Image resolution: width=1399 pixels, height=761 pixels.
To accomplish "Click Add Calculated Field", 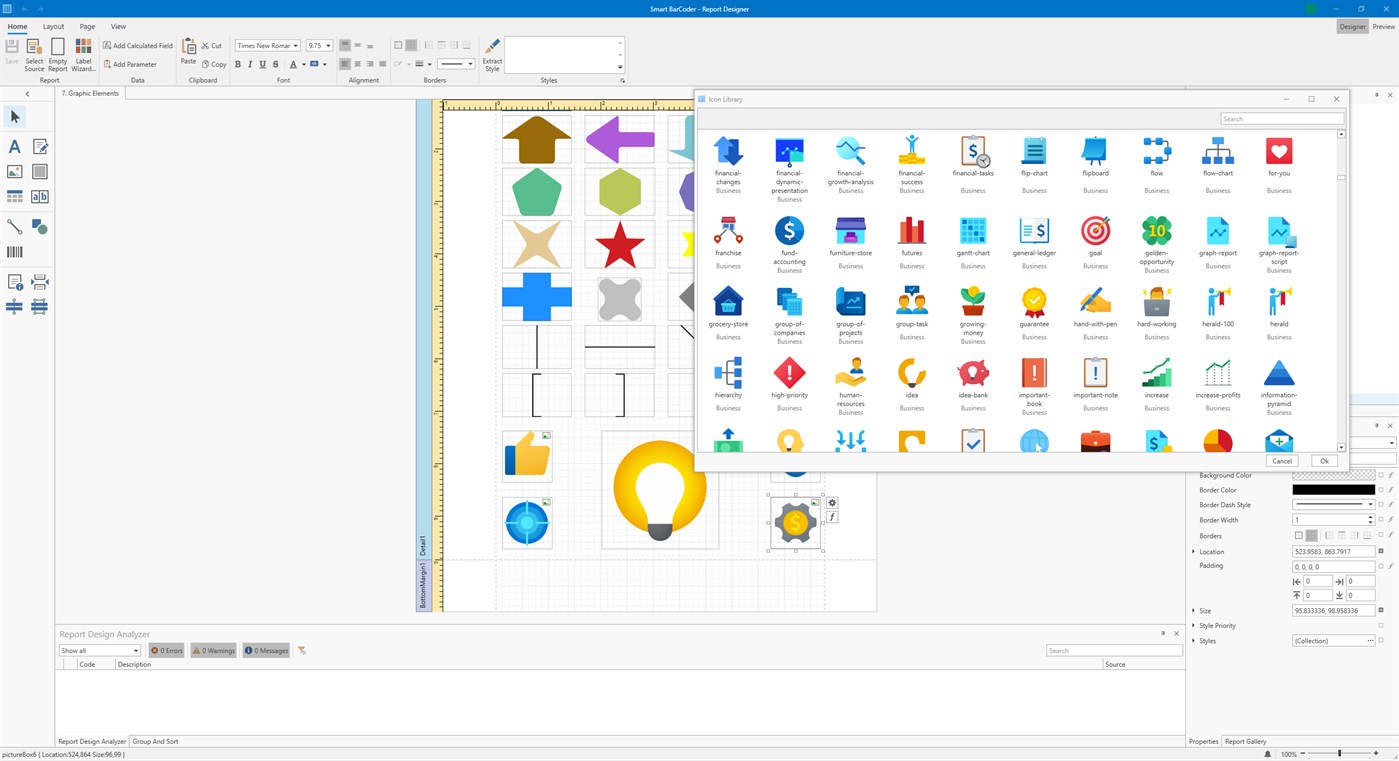I will coord(137,45).
